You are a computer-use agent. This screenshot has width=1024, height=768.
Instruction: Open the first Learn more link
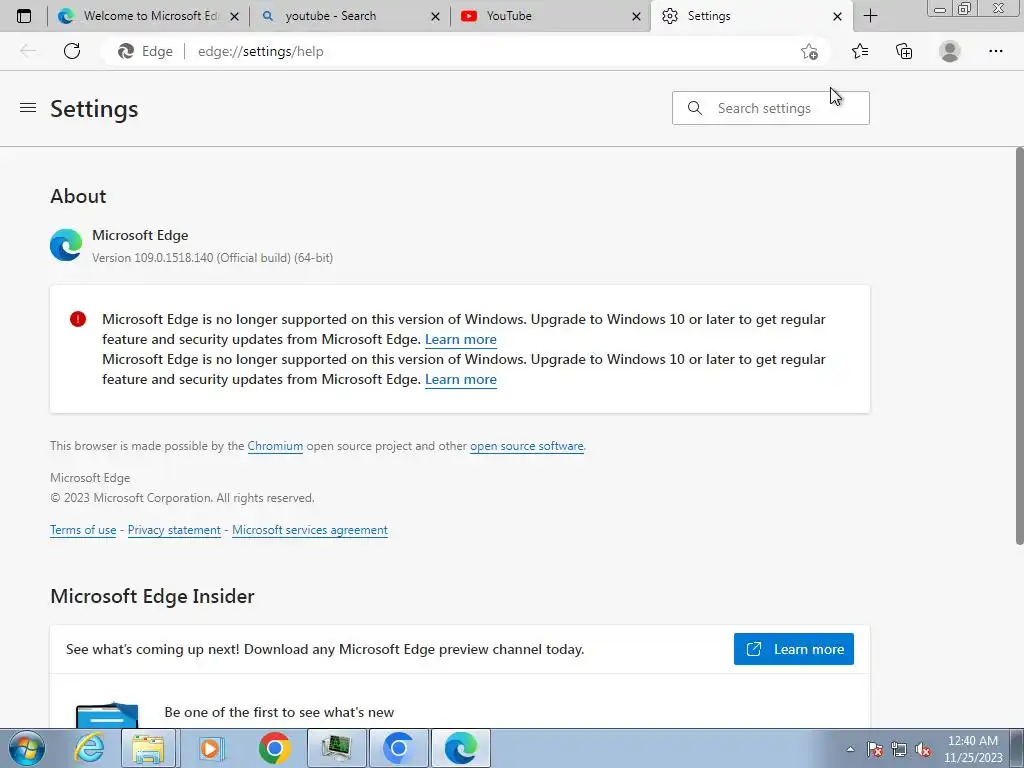pos(460,340)
